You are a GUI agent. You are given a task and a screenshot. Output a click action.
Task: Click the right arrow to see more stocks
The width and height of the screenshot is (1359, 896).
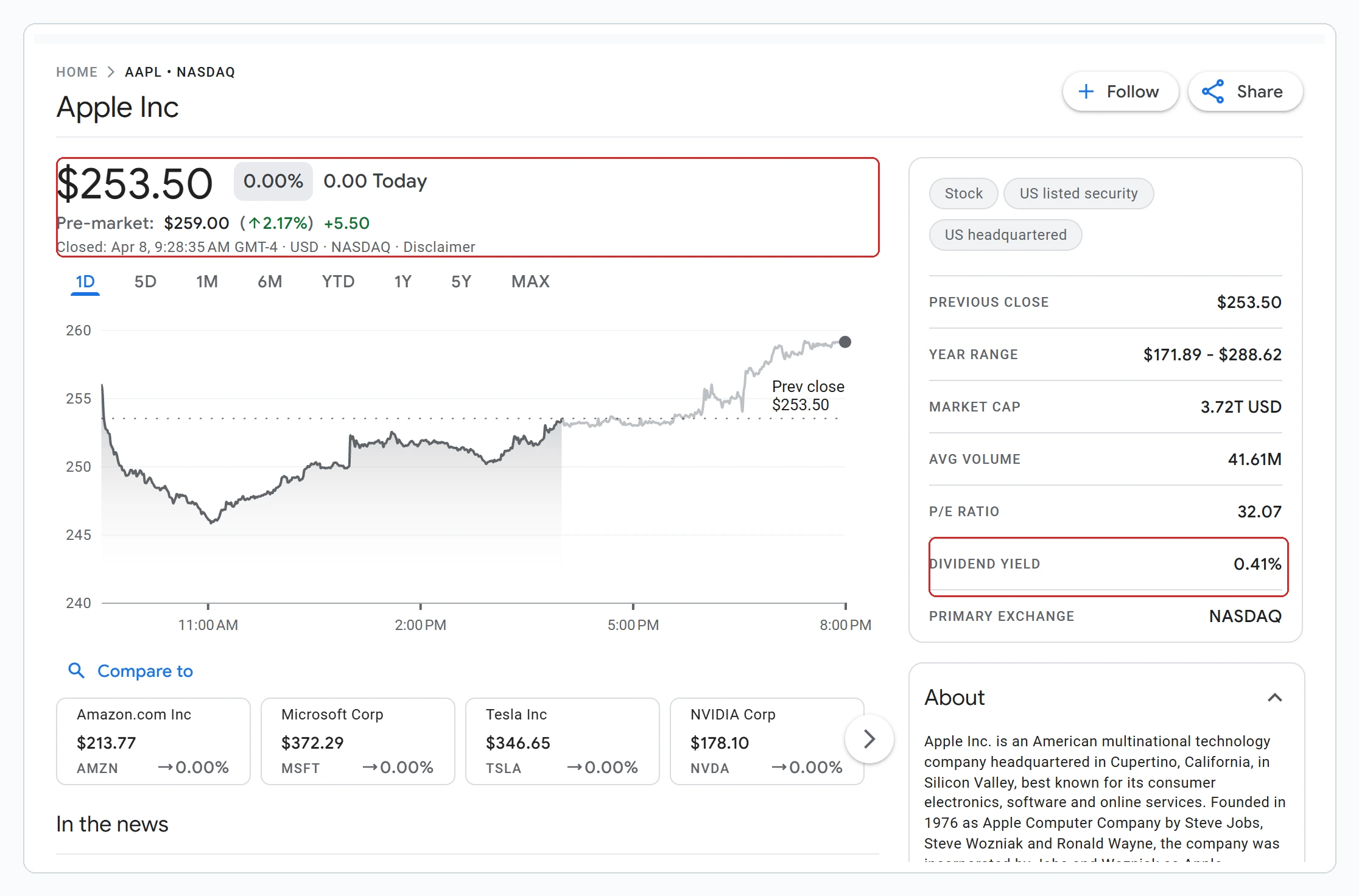tap(869, 739)
